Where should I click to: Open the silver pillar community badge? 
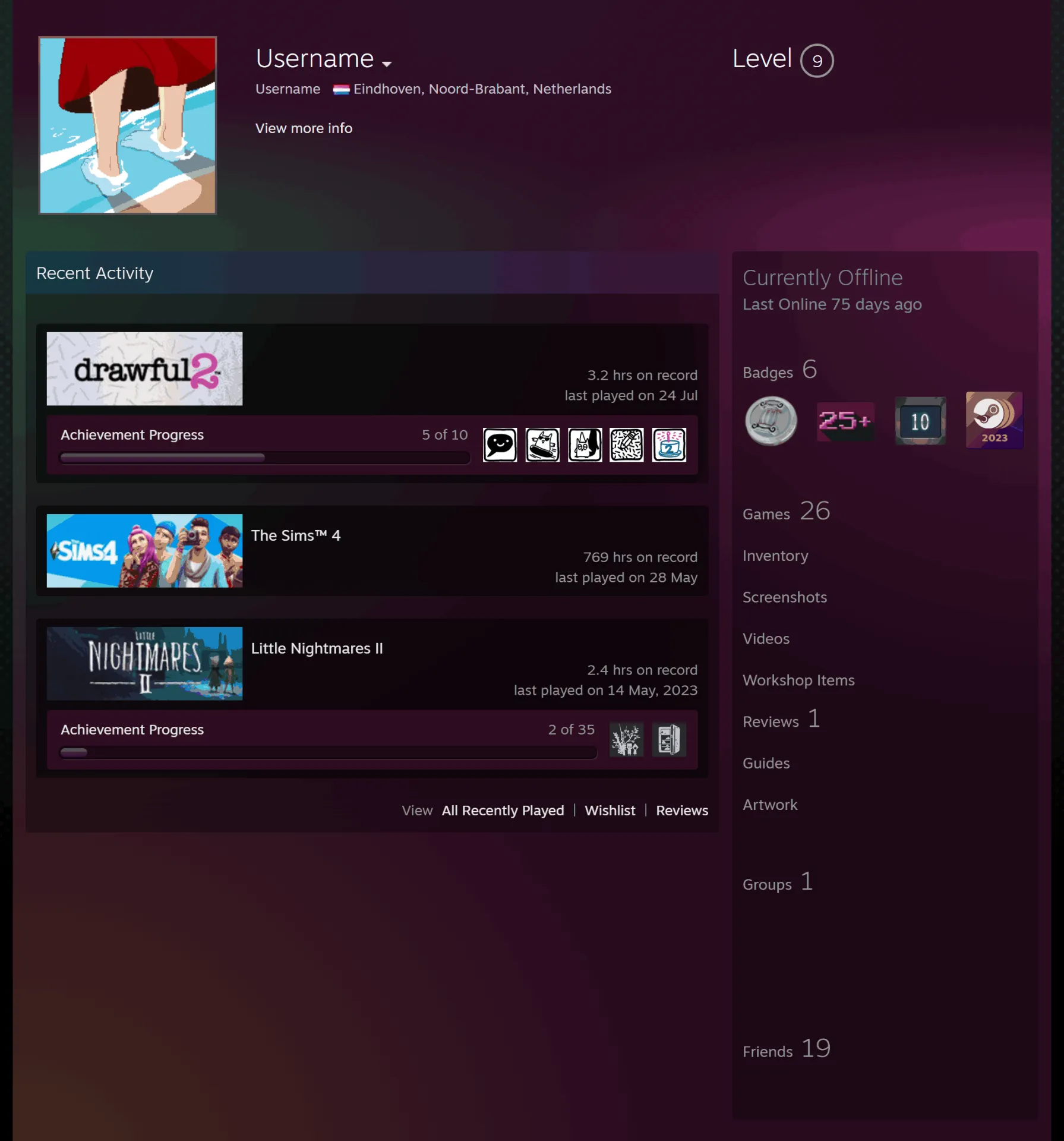point(771,421)
